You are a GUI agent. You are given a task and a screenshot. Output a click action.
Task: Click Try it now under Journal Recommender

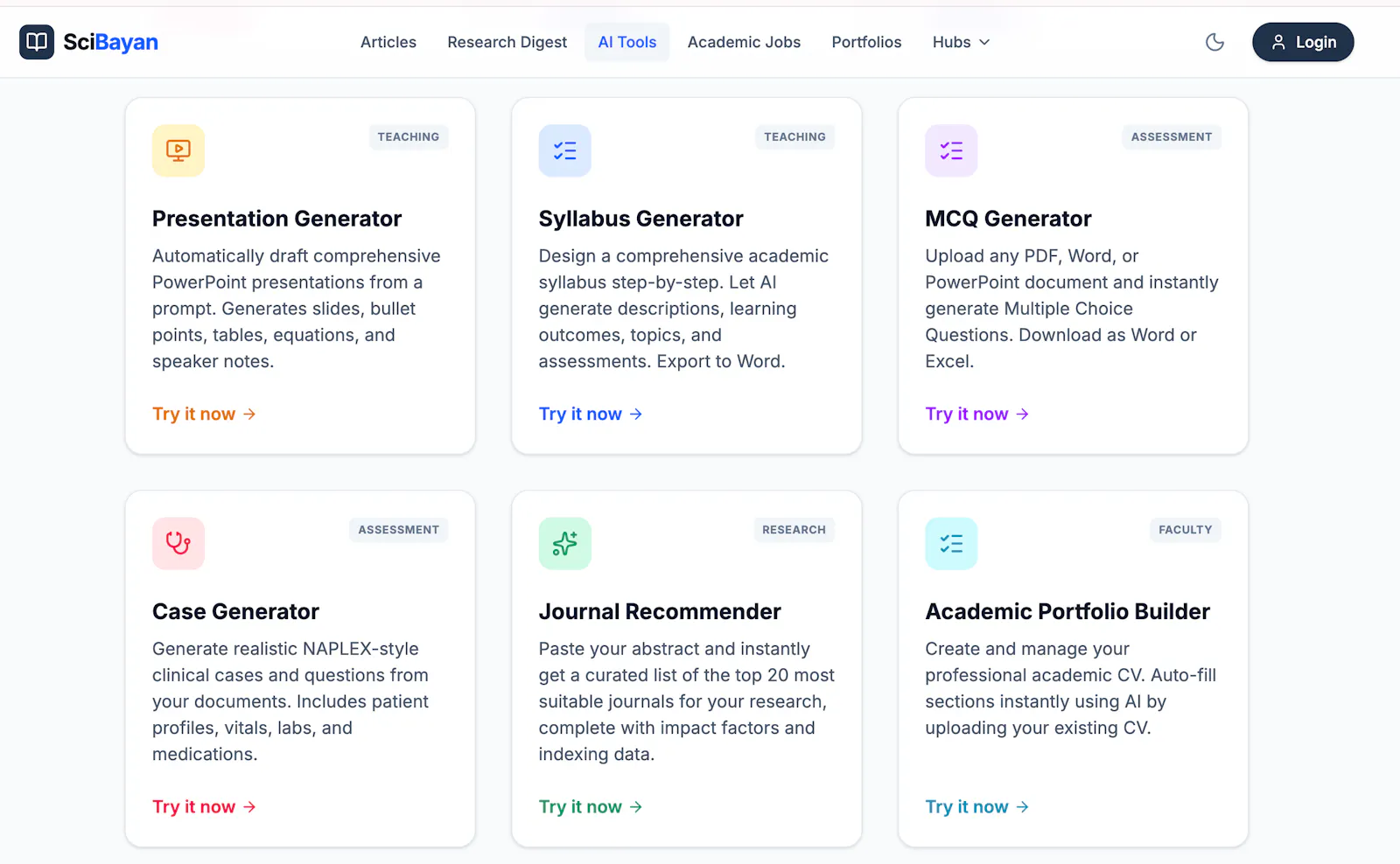(591, 806)
